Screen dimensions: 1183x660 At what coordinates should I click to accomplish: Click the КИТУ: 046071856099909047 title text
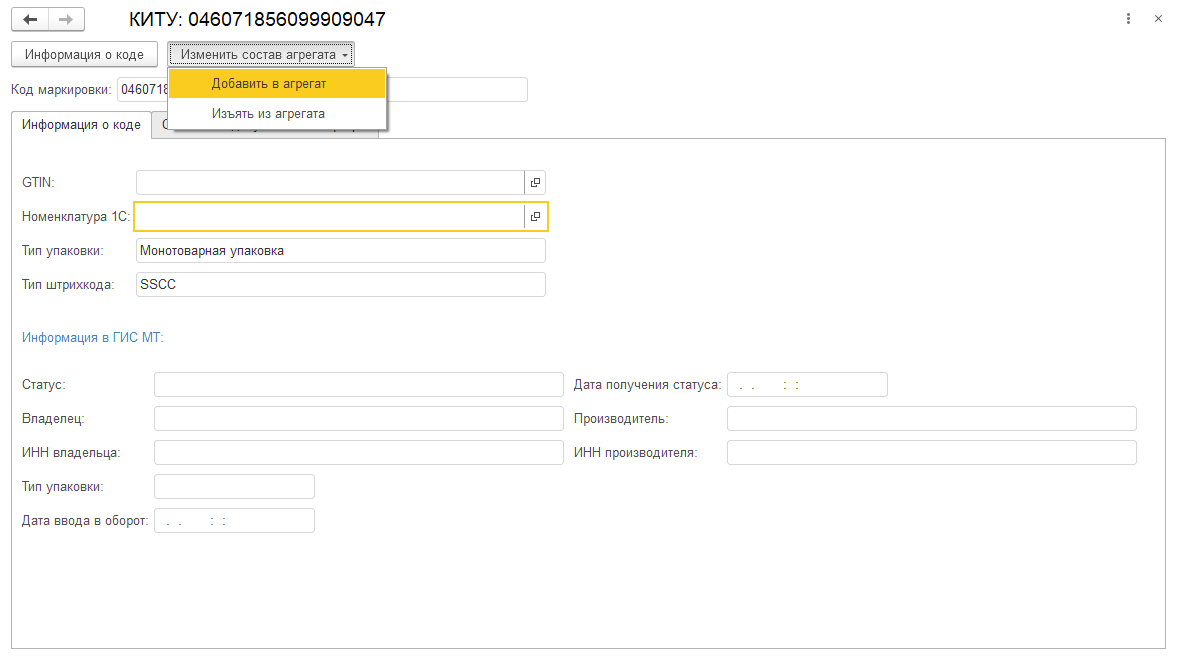tap(257, 20)
